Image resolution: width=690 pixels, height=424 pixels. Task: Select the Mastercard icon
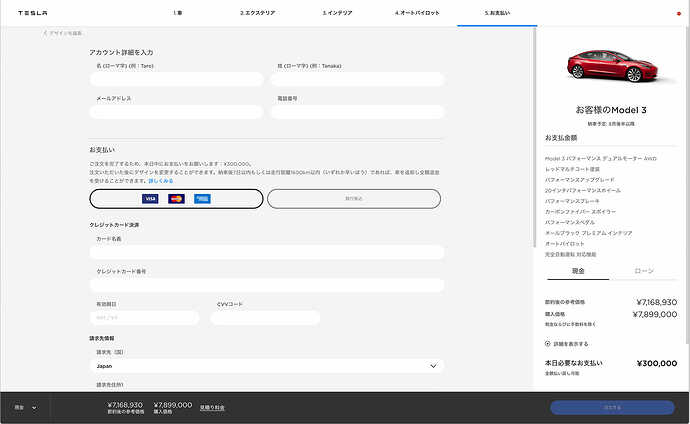(x=176, y=199)
